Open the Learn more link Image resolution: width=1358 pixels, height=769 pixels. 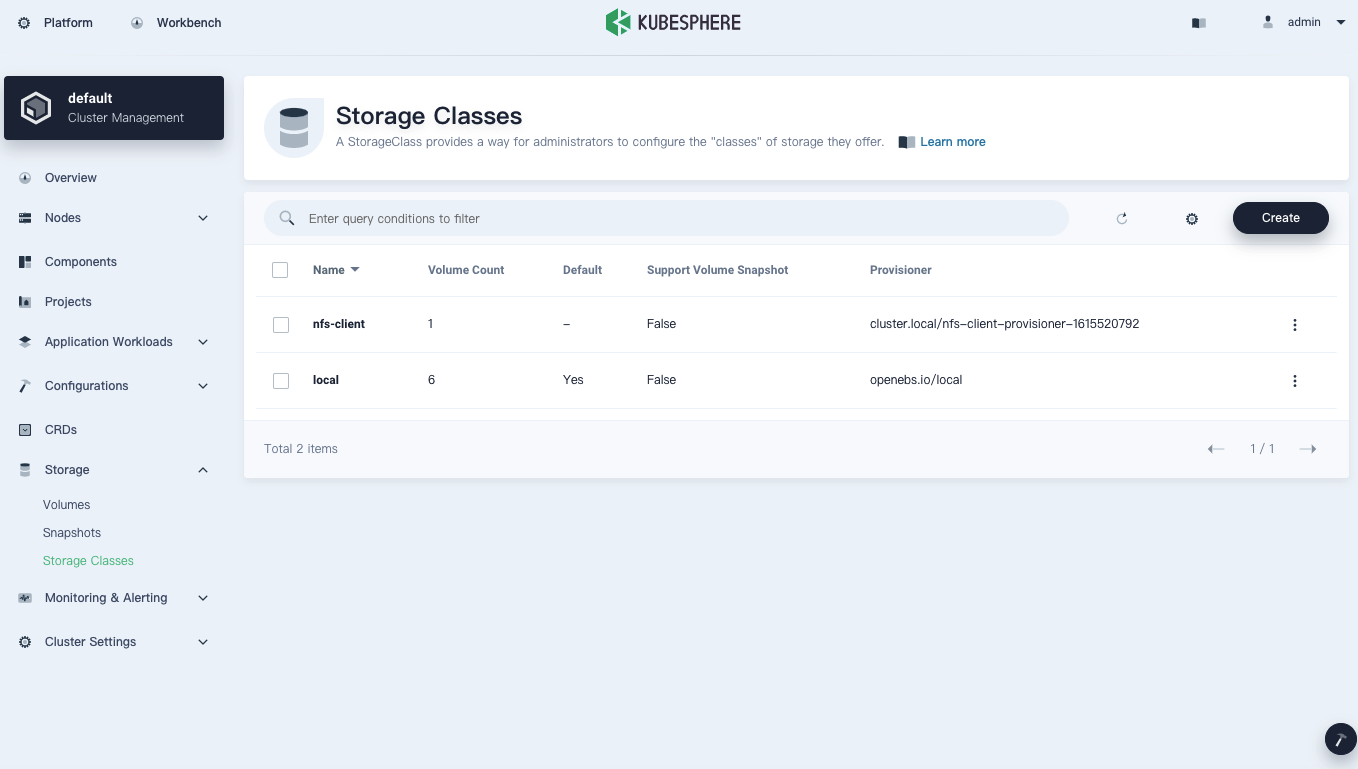951,142
